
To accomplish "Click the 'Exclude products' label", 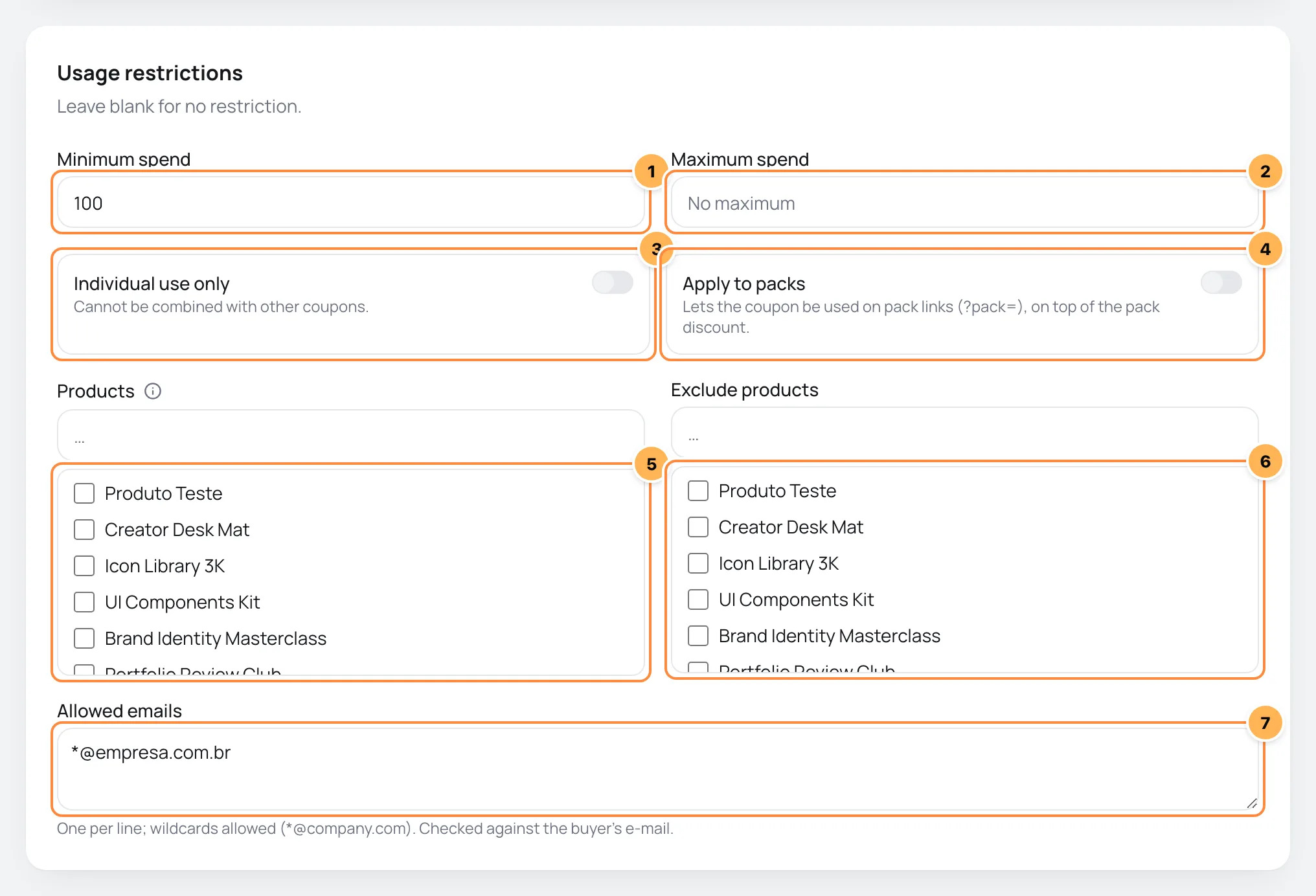I will pos(745,390).
